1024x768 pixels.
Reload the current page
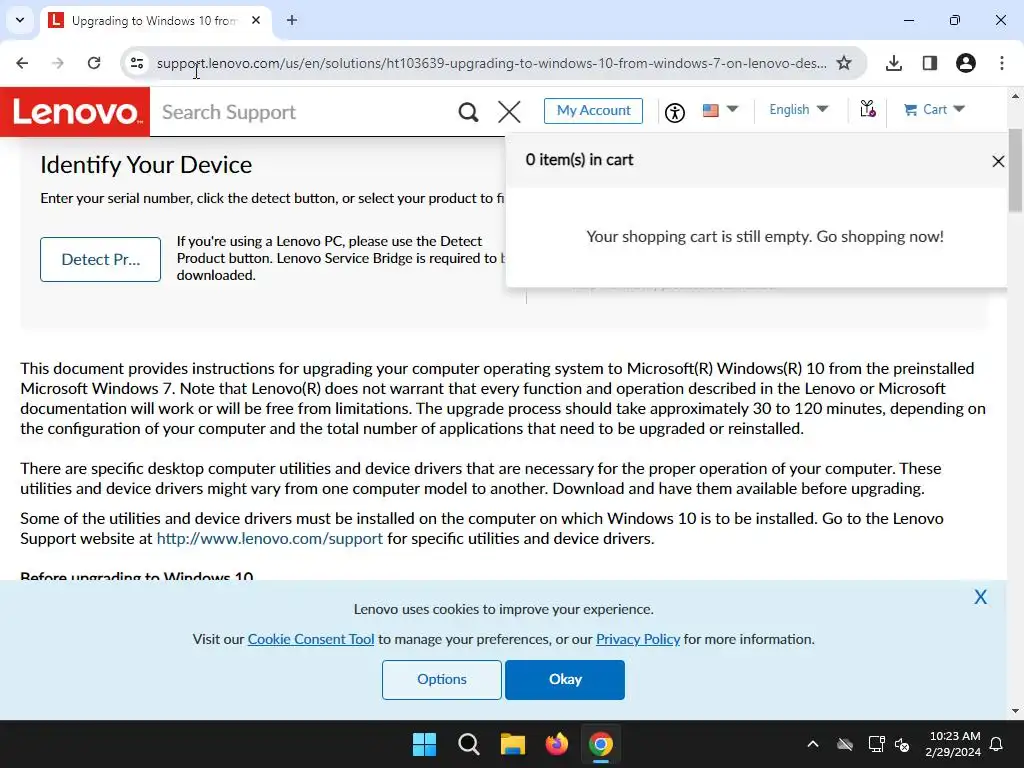point(94,63)
